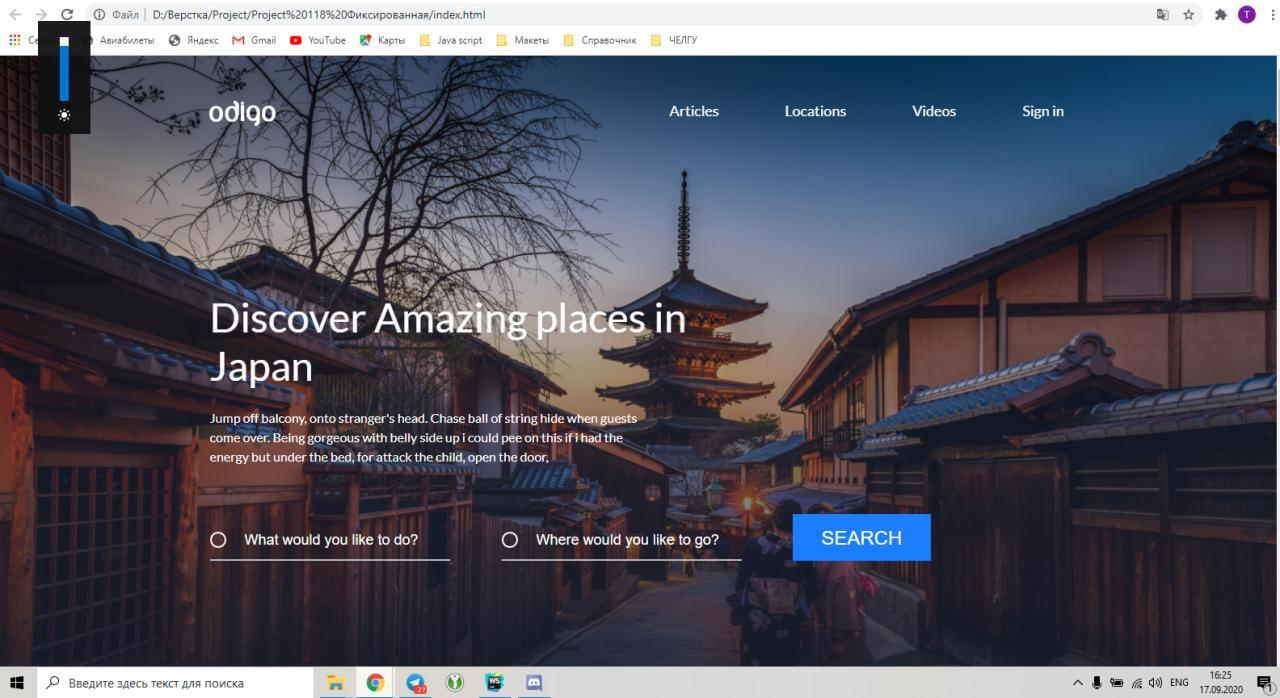This screenshot has width=1280, height=698.
Task: Click the blue SEARCH button
Action: point(861,538)
